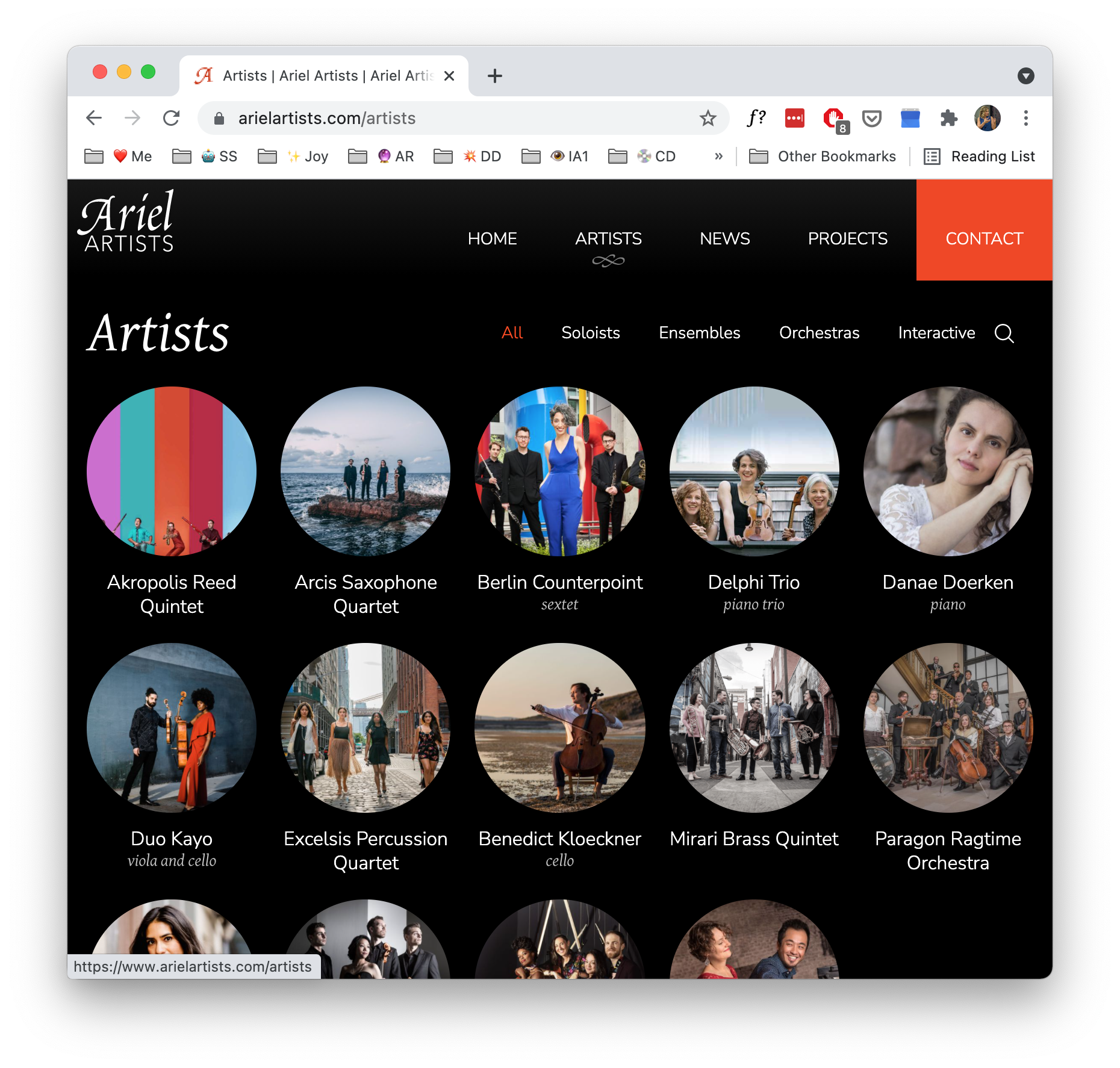Click the Paragon Ragtime Orchestra name link
Viewport: 1120px width, 1068px height.
click(x=948, y=851)
